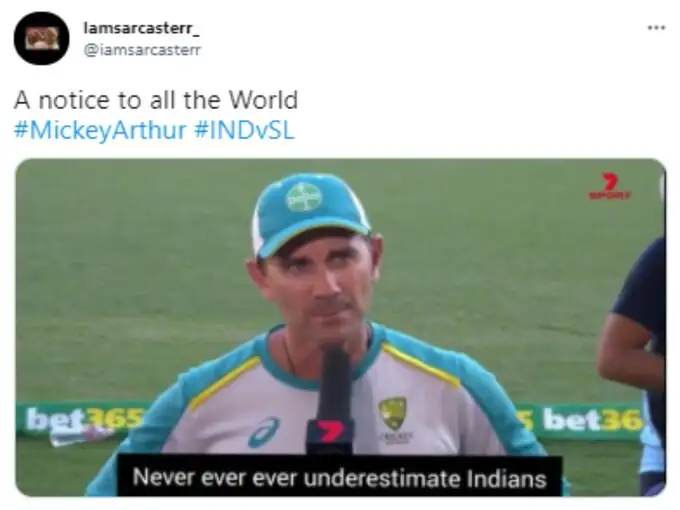Open the embedded coach interview image

(x=340, y=327)
